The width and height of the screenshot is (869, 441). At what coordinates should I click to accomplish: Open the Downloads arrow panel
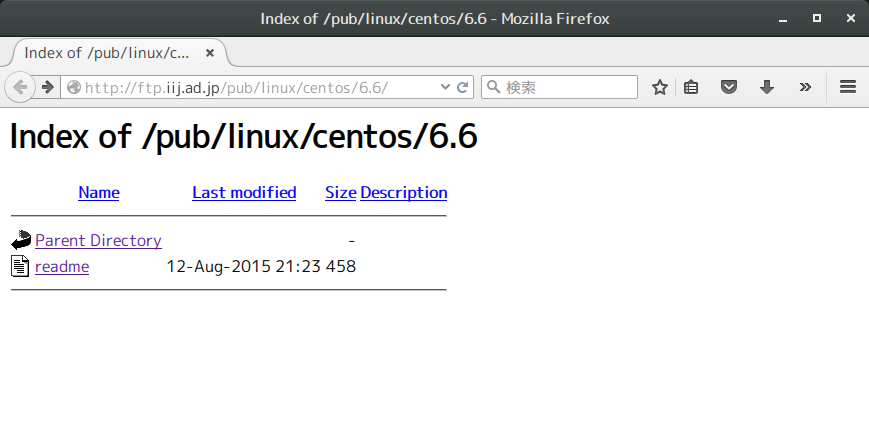(767, 87)
